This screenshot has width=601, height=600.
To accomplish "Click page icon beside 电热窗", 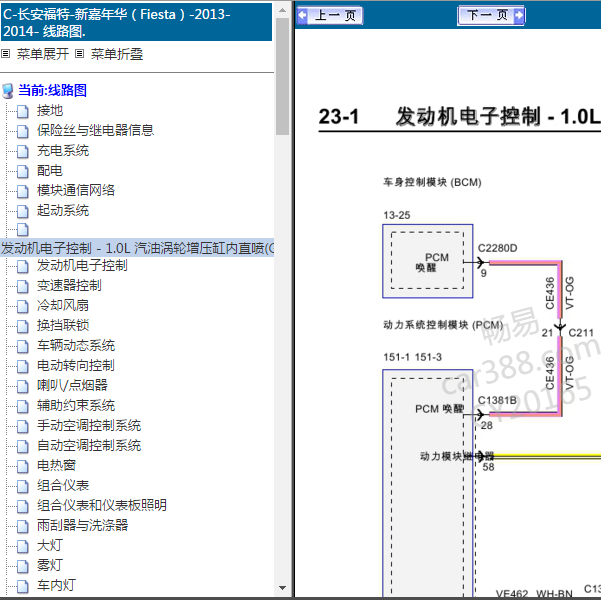I will point(23,466).
